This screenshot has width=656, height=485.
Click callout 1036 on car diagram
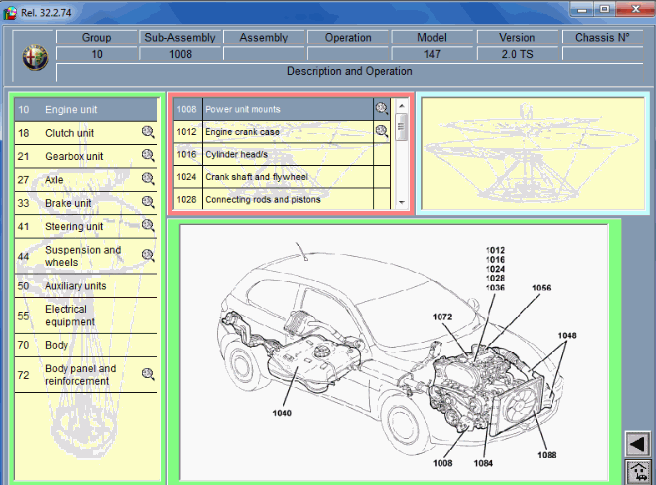click(495, 287)
